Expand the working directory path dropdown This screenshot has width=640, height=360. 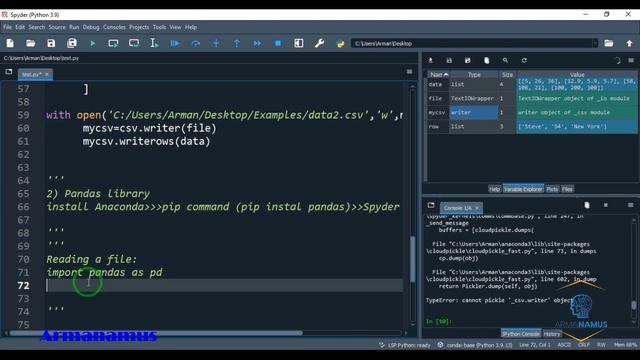(x=595, y=43)
